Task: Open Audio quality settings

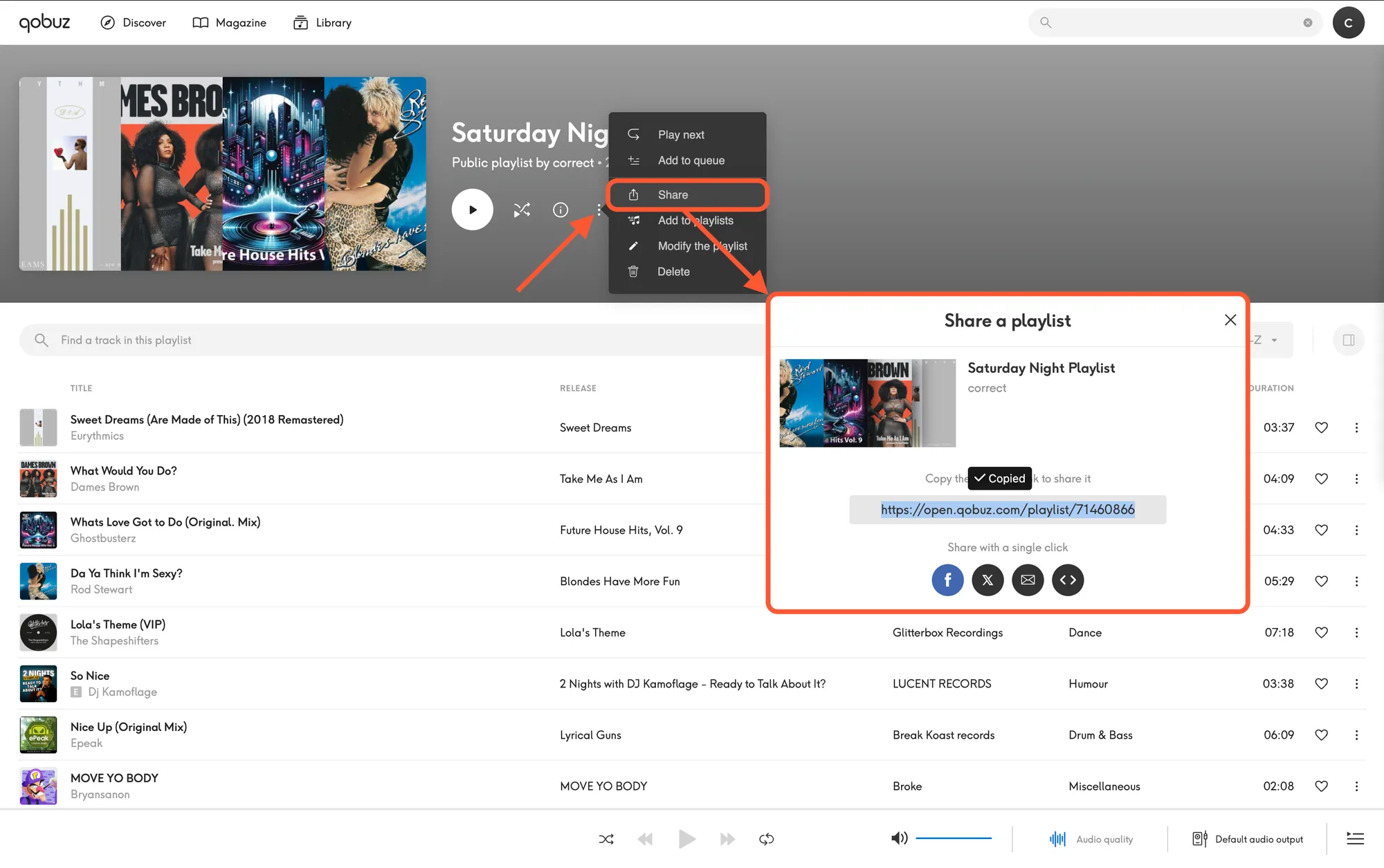Action: (x=1091, y=839)
